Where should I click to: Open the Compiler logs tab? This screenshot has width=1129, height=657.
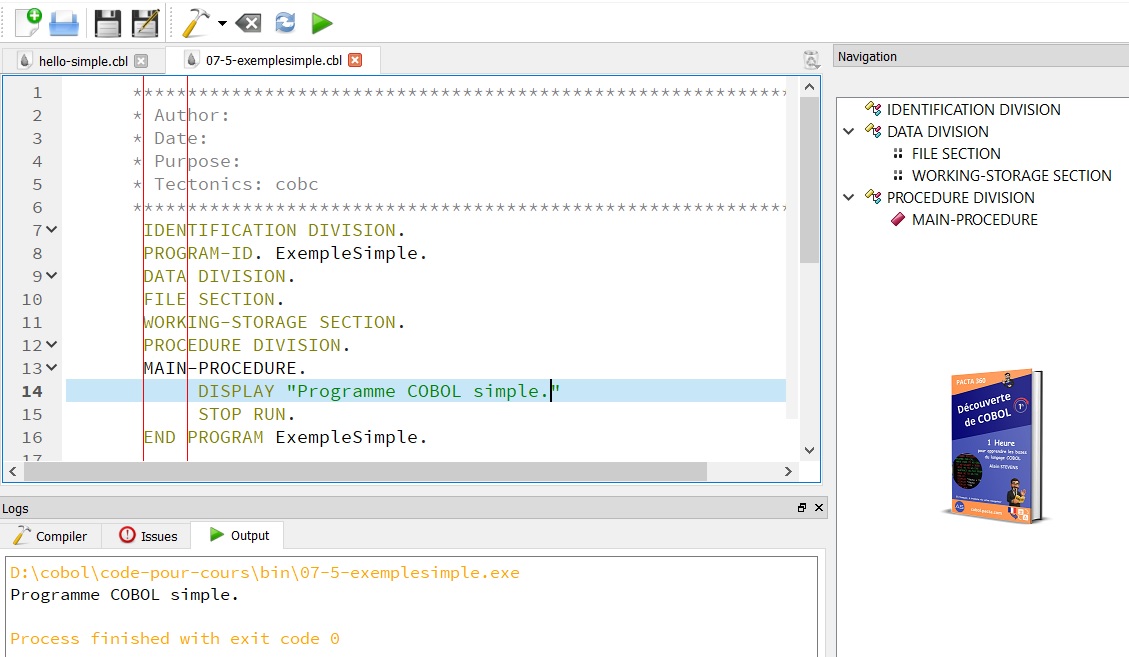[x=51, y=536]
